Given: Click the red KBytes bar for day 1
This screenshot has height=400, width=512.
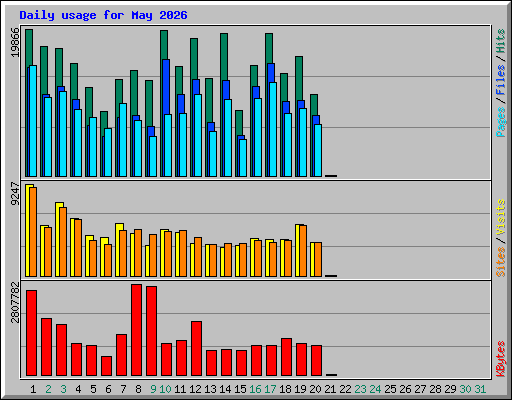Looking at the screenshot, I should coord(31,333).
